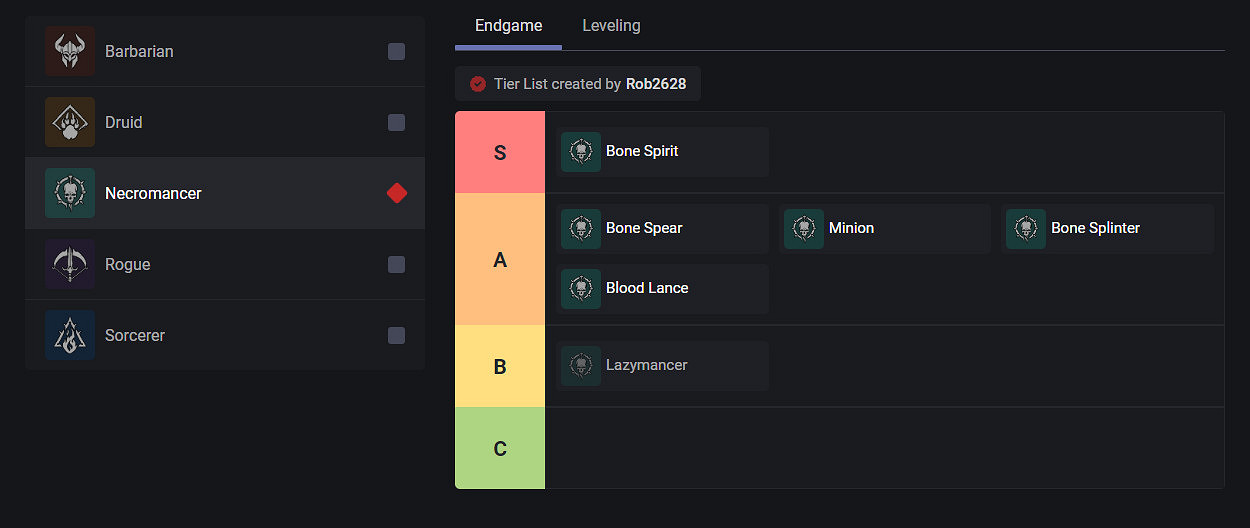The image size is (1250, 528).
Task: Click the Rogue bow class icon
Action: pyautogui.click(x=70, y=264)
